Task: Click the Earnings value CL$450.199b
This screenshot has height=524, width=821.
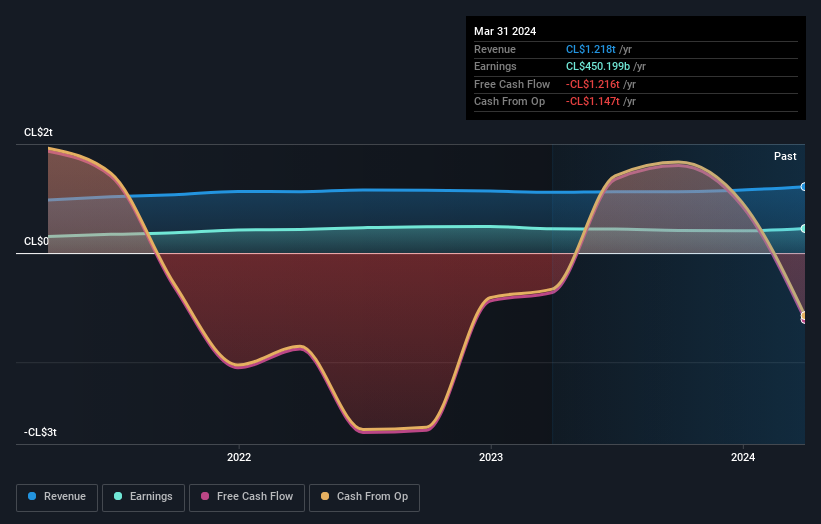Action: point(598,66)
